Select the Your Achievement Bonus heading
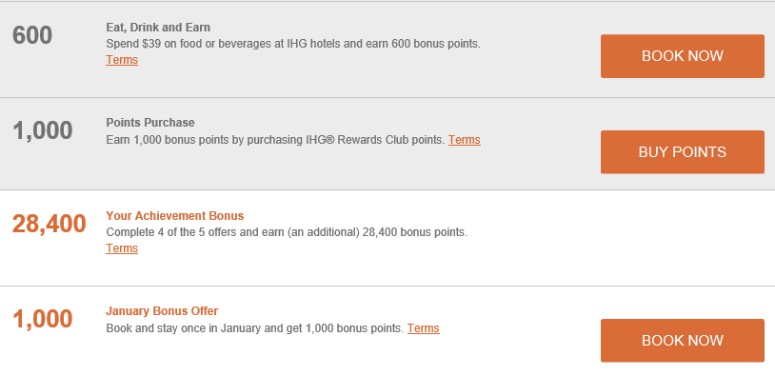Viewport: 775px width, 376px height. pos(174,216)
